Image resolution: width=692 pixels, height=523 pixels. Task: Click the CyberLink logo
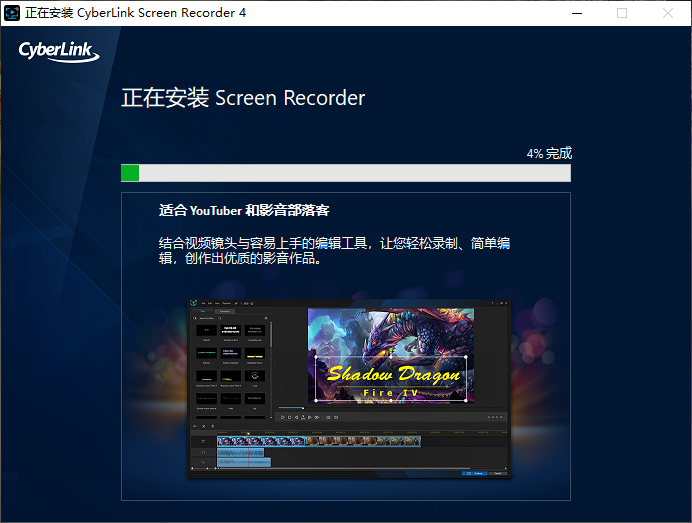coord(59,52)
